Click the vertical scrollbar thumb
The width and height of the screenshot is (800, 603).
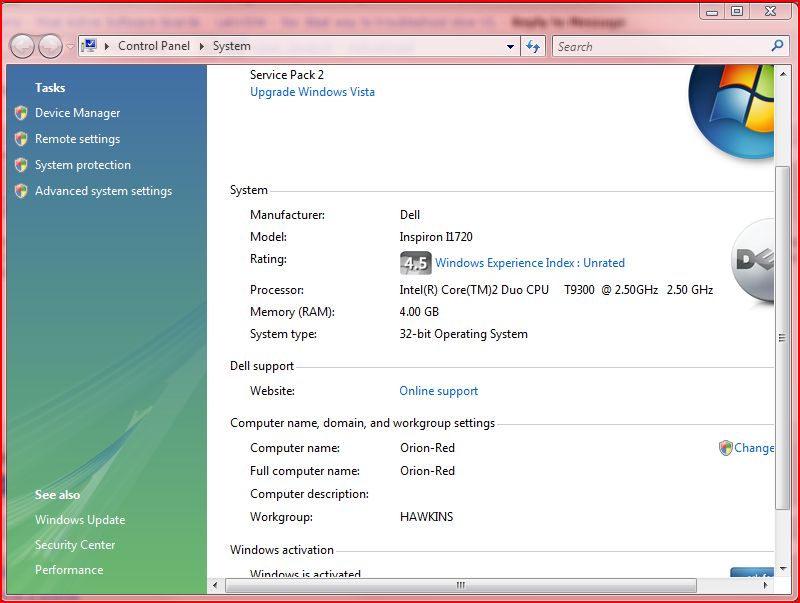782,338
